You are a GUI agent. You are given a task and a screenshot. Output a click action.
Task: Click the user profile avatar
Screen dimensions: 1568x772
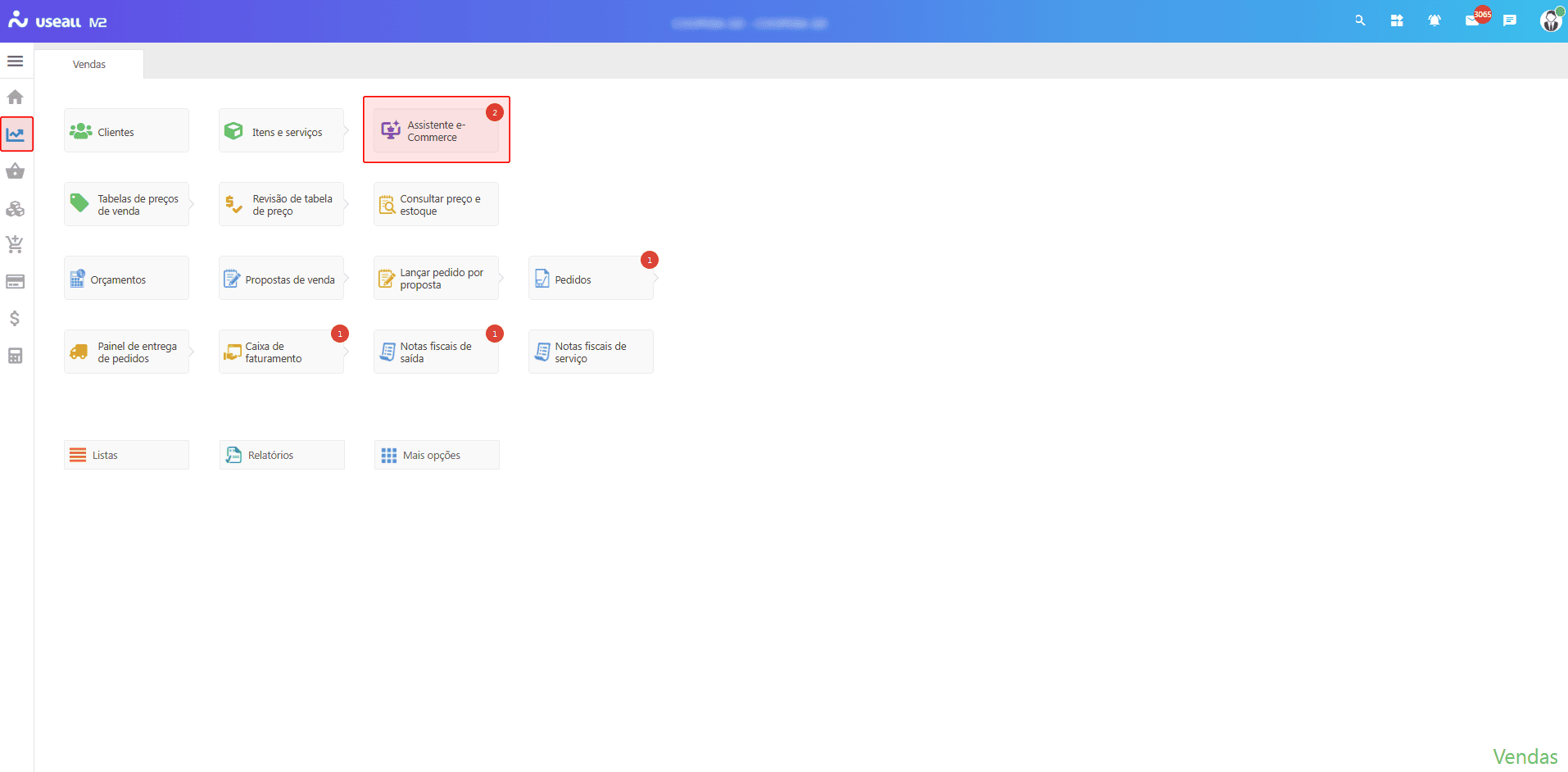coord(1550,20)
